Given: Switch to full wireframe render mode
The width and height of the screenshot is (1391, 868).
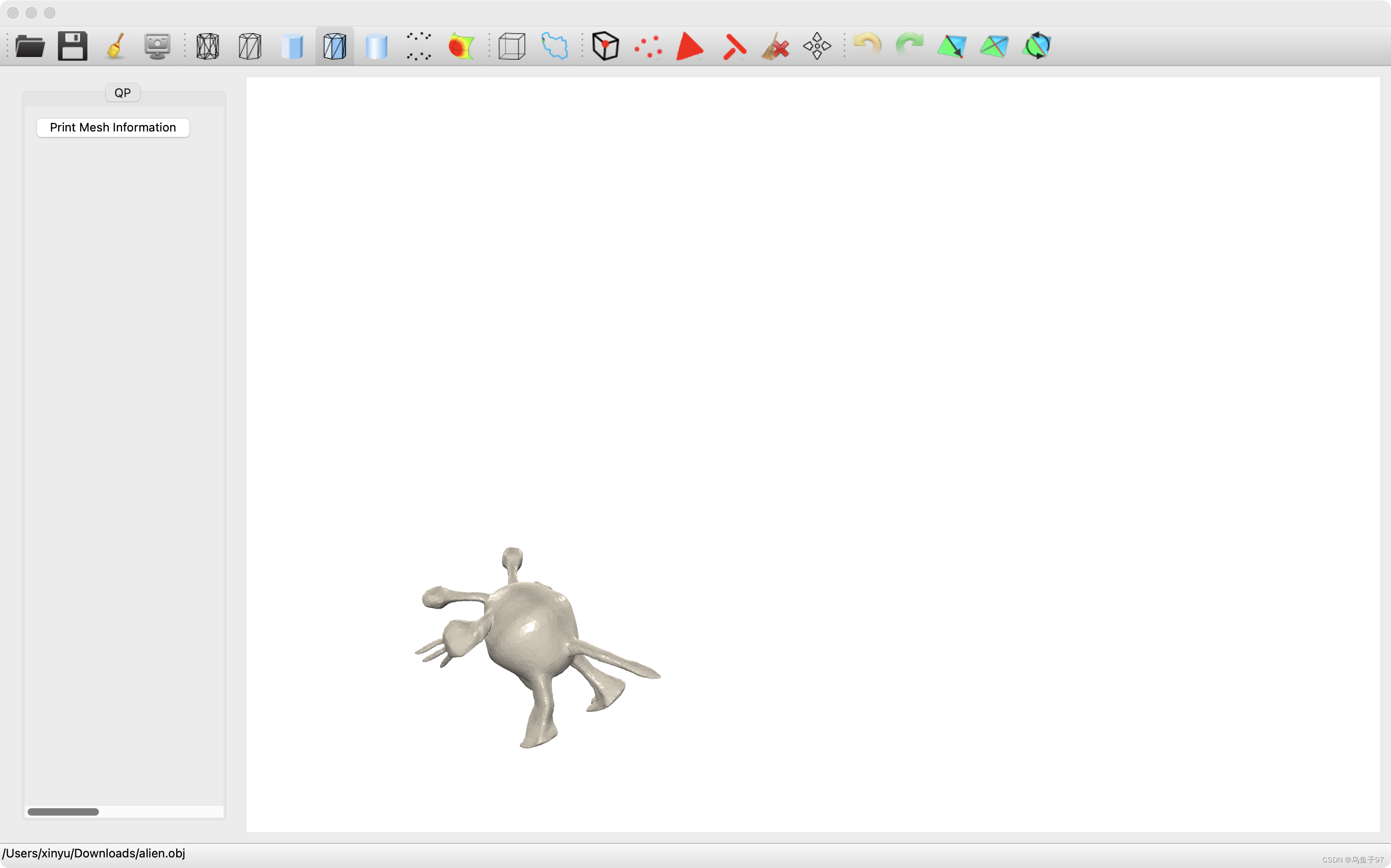Looking at the screenshot, I should click(207, 46).
